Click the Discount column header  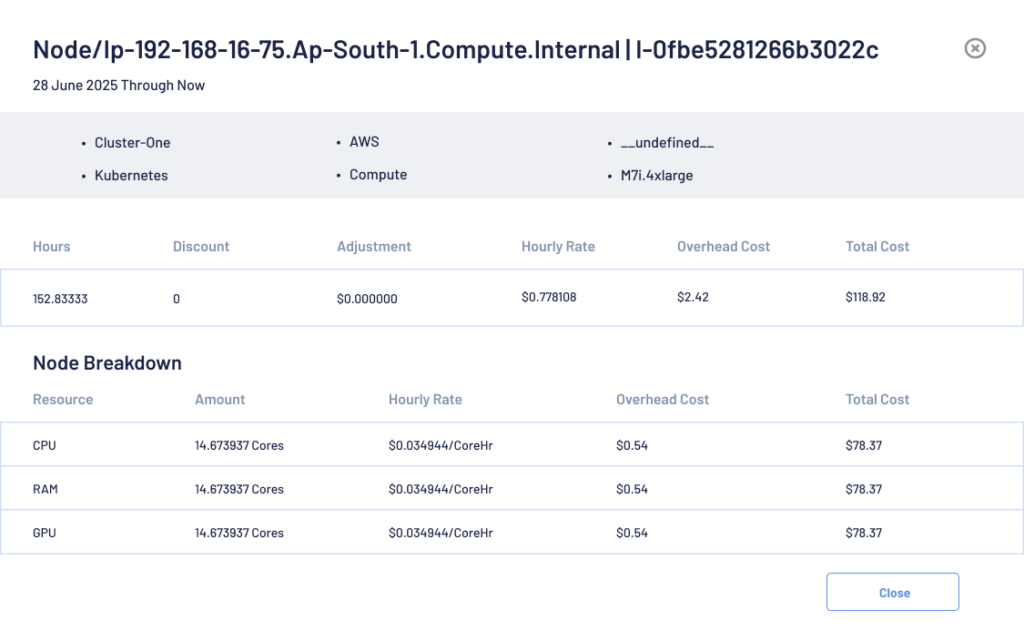tap(201, 246)
